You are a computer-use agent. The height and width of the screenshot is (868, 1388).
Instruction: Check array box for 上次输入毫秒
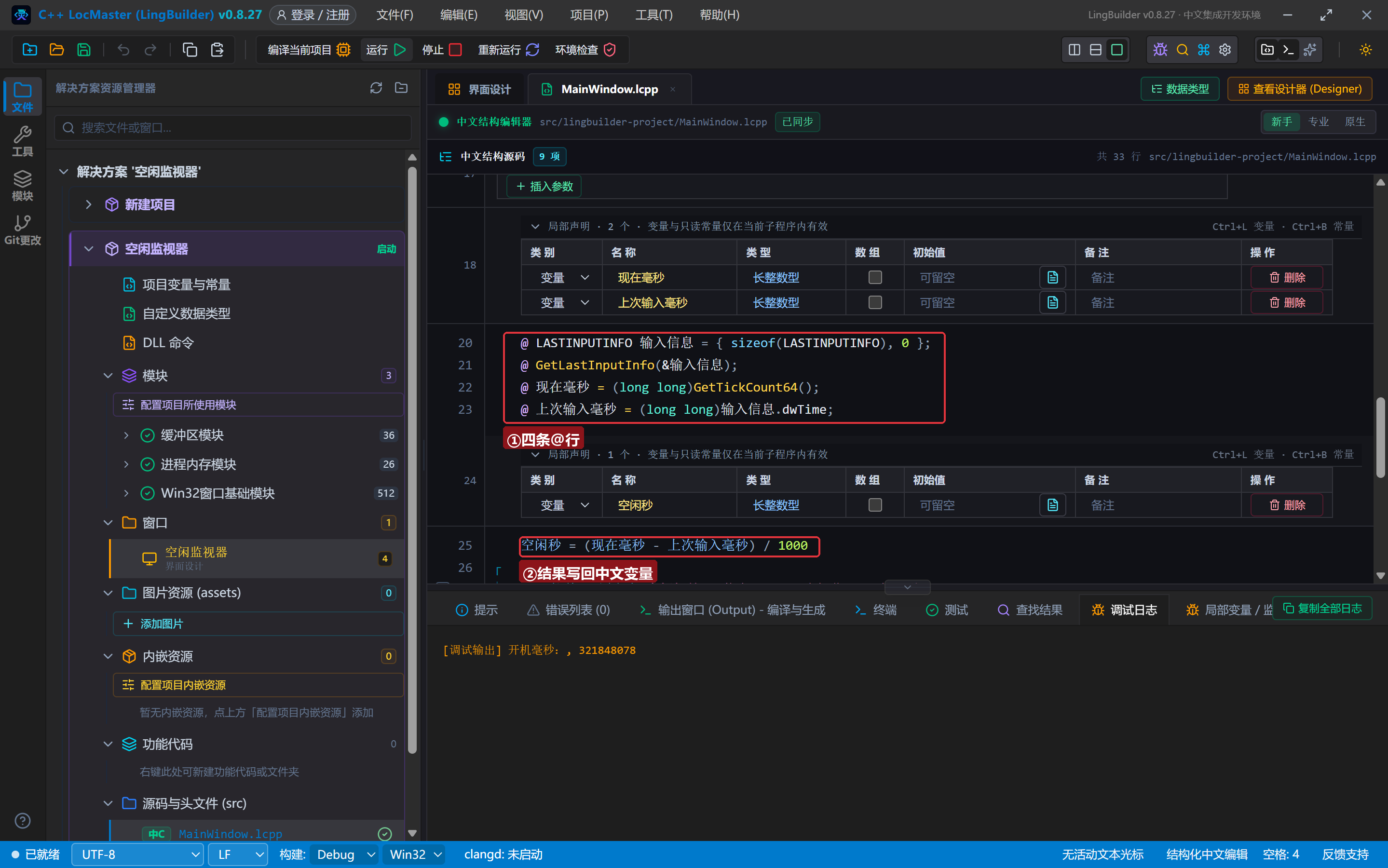(875, 302)
